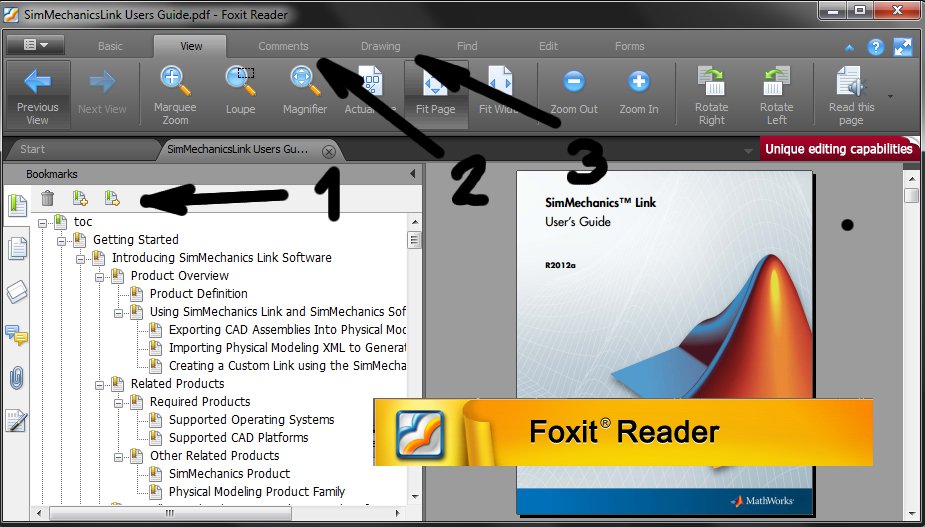Collapse the Related Products node
The height and width of the screenshot is (527, 925).
(x=99, y=385)
